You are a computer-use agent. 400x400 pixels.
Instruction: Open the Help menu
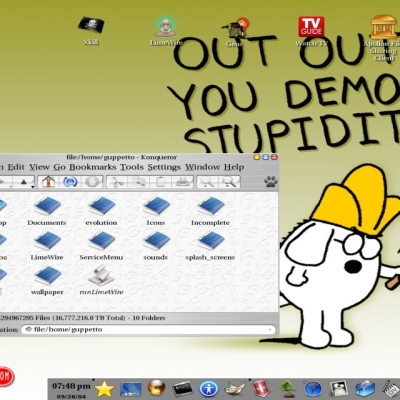point(234,167)
